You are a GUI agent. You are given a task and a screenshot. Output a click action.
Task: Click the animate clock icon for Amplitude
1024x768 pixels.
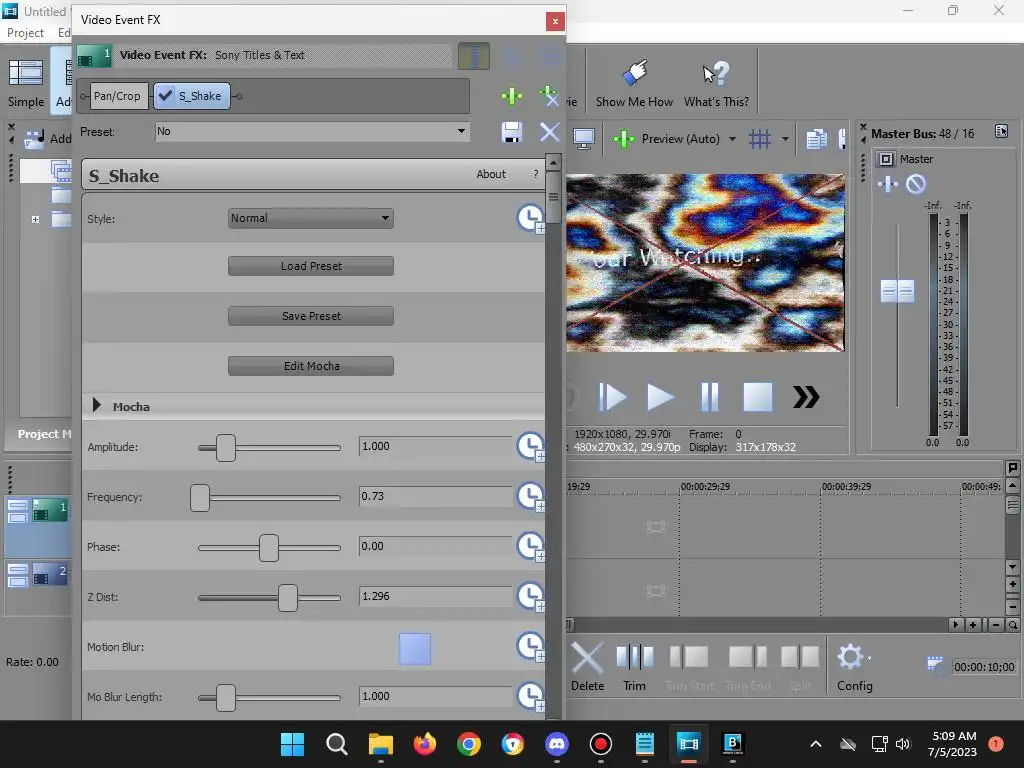(530, 447)
